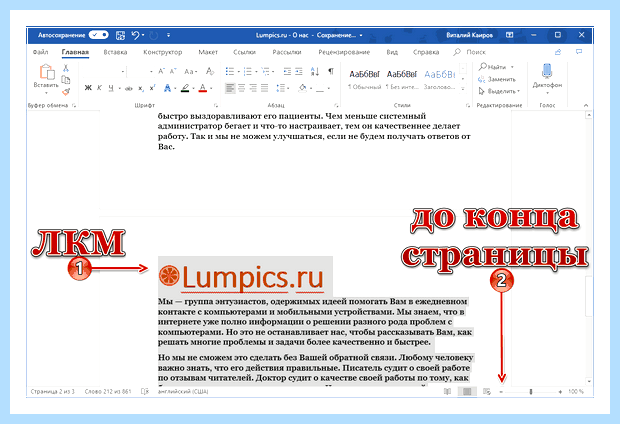This screenshot has height=424, width=620.
Task: Open Ribbon Display Options icon
Action: 509,35
